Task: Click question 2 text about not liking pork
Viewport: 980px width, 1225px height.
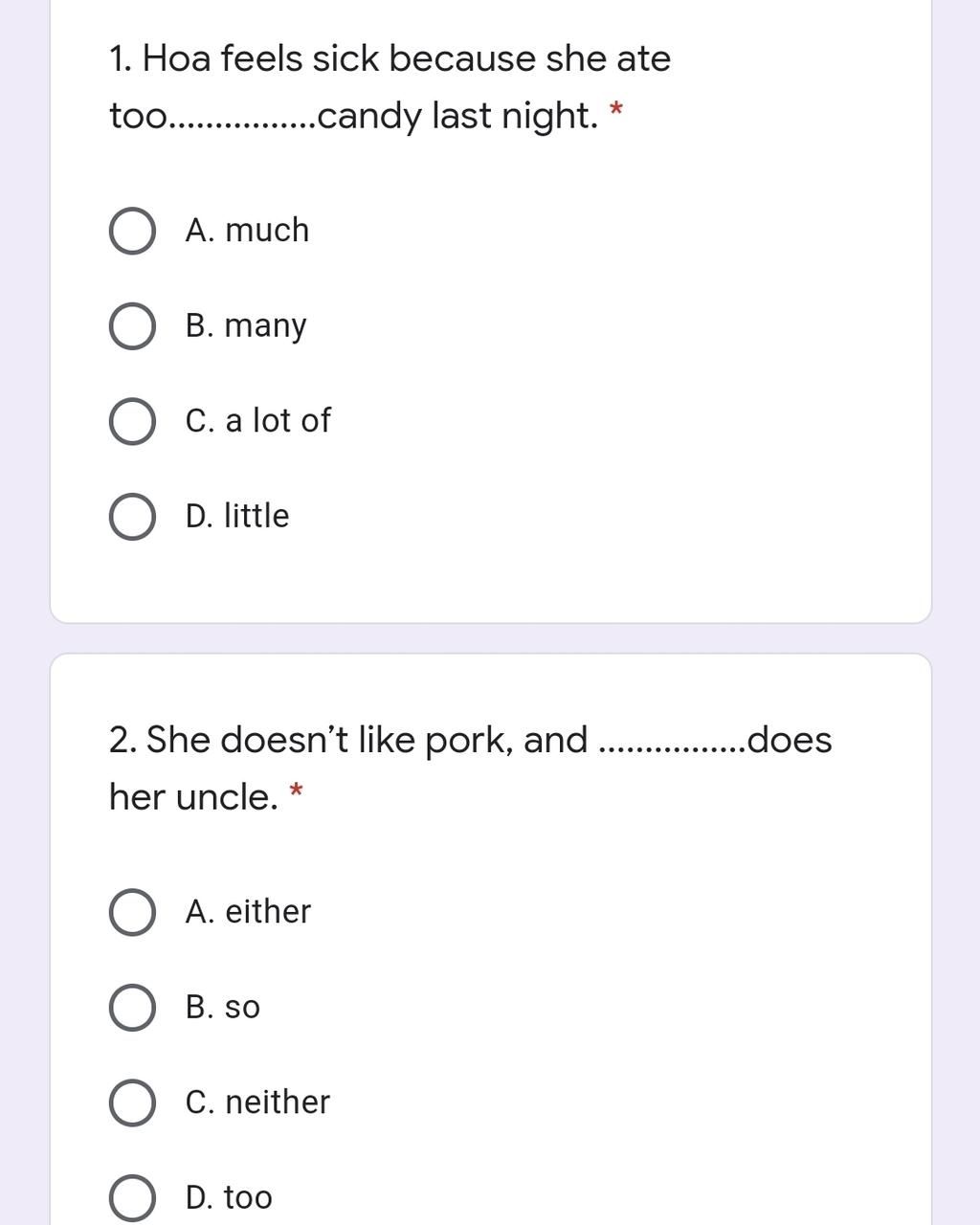Action: [470, 768]
